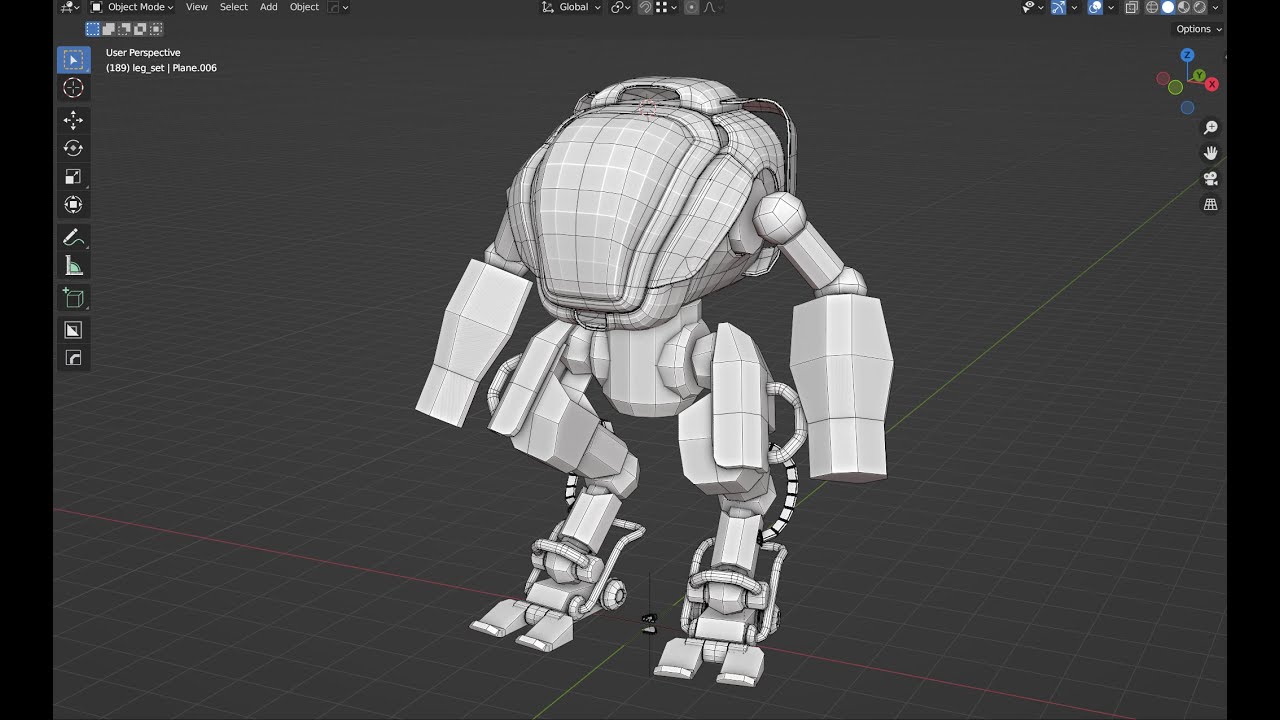Image resolution: width=1280 pixels, height=720 pixels.
Task: Toggle X-ray mode
Action: coord(1131,7)
